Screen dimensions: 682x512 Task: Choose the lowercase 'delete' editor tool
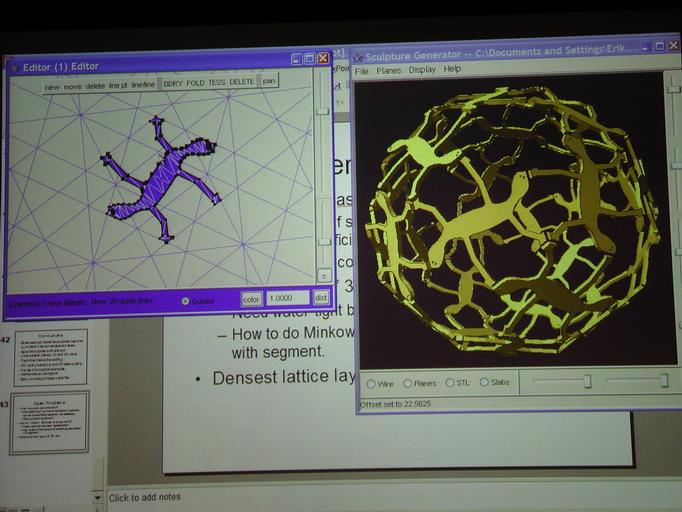coord(95,85)
